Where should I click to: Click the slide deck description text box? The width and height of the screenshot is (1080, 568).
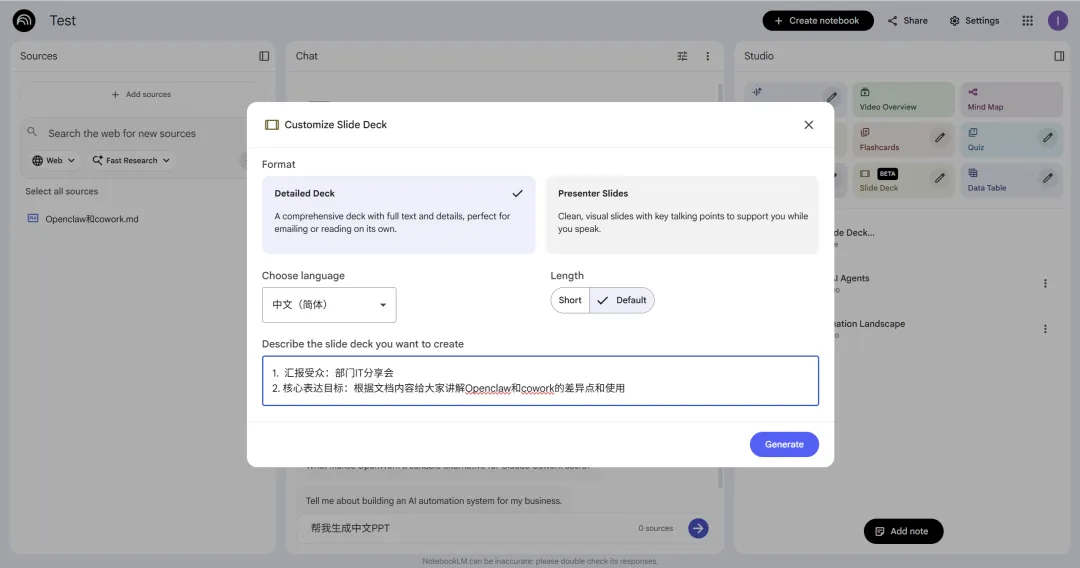coord(540,381)
